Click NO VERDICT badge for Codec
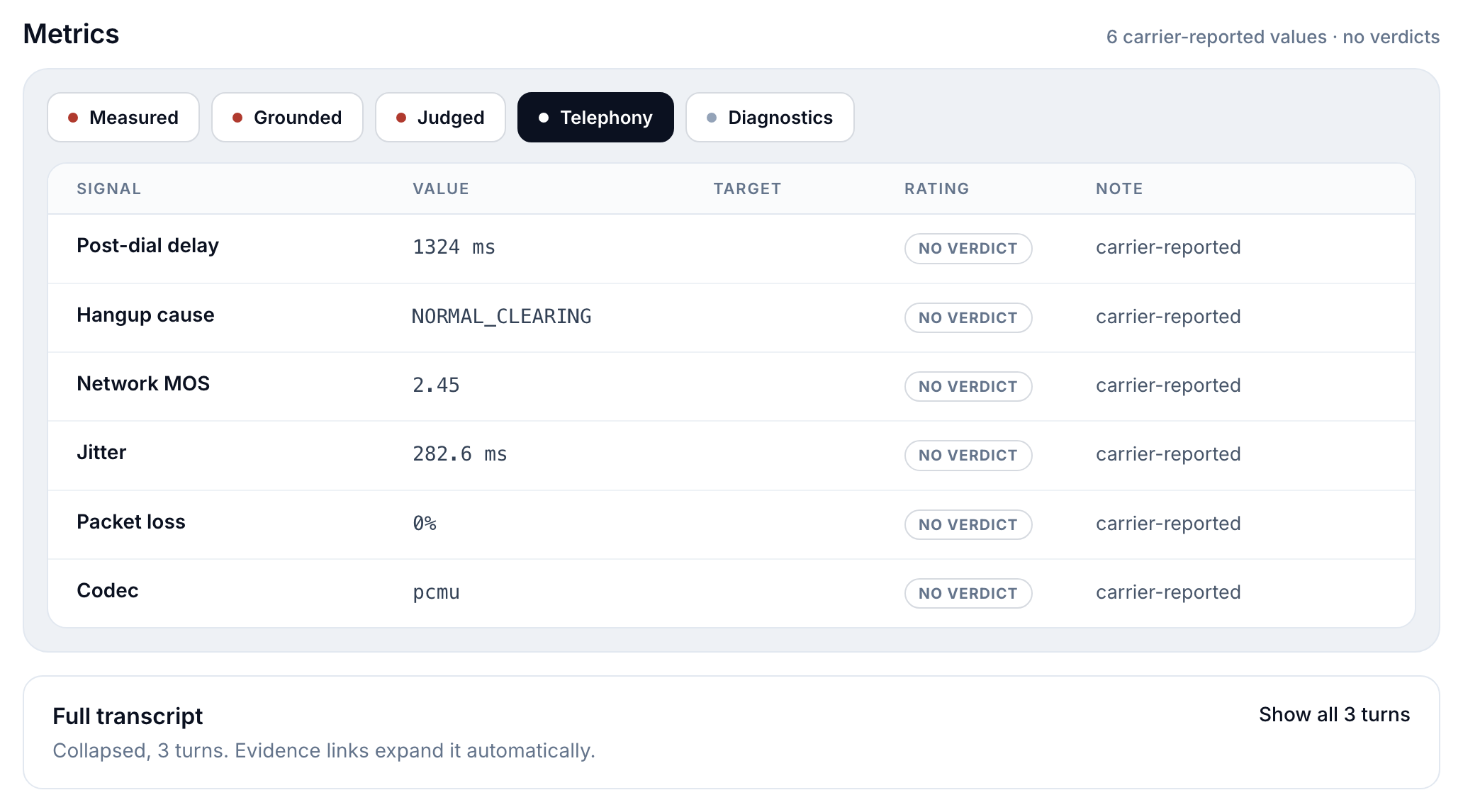1463x812 pixels. click(x=968, y=593)
